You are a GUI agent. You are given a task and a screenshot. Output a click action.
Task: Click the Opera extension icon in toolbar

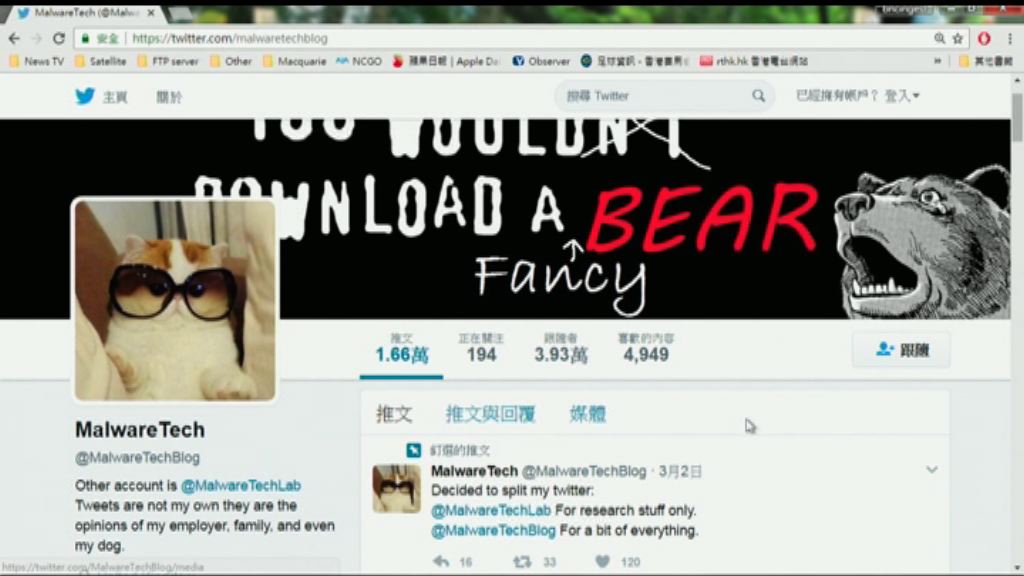click(984, 38)
